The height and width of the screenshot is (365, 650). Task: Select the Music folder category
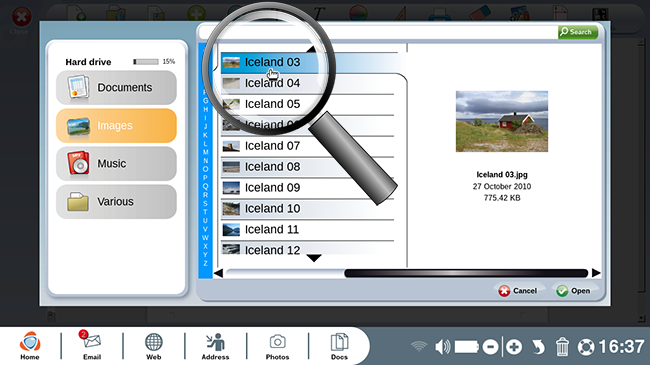click(116, 163)
